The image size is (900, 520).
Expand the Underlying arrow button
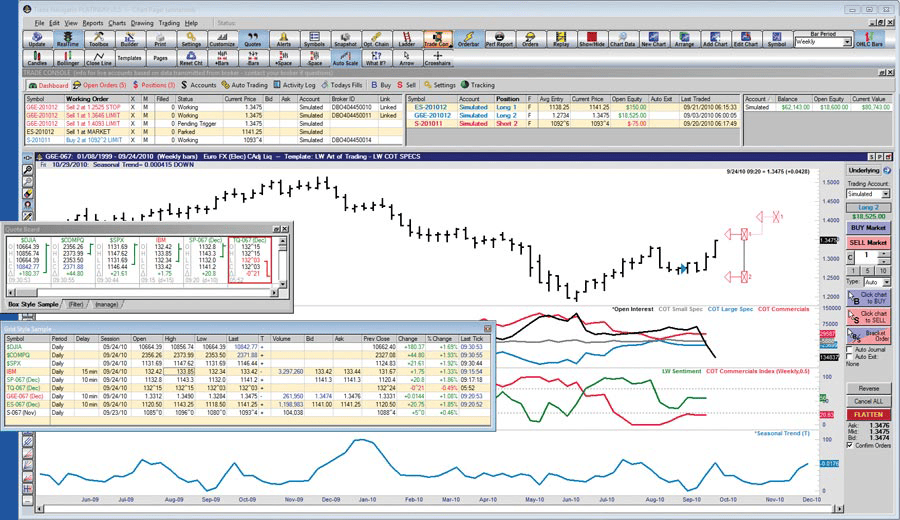tap(887, 170)
